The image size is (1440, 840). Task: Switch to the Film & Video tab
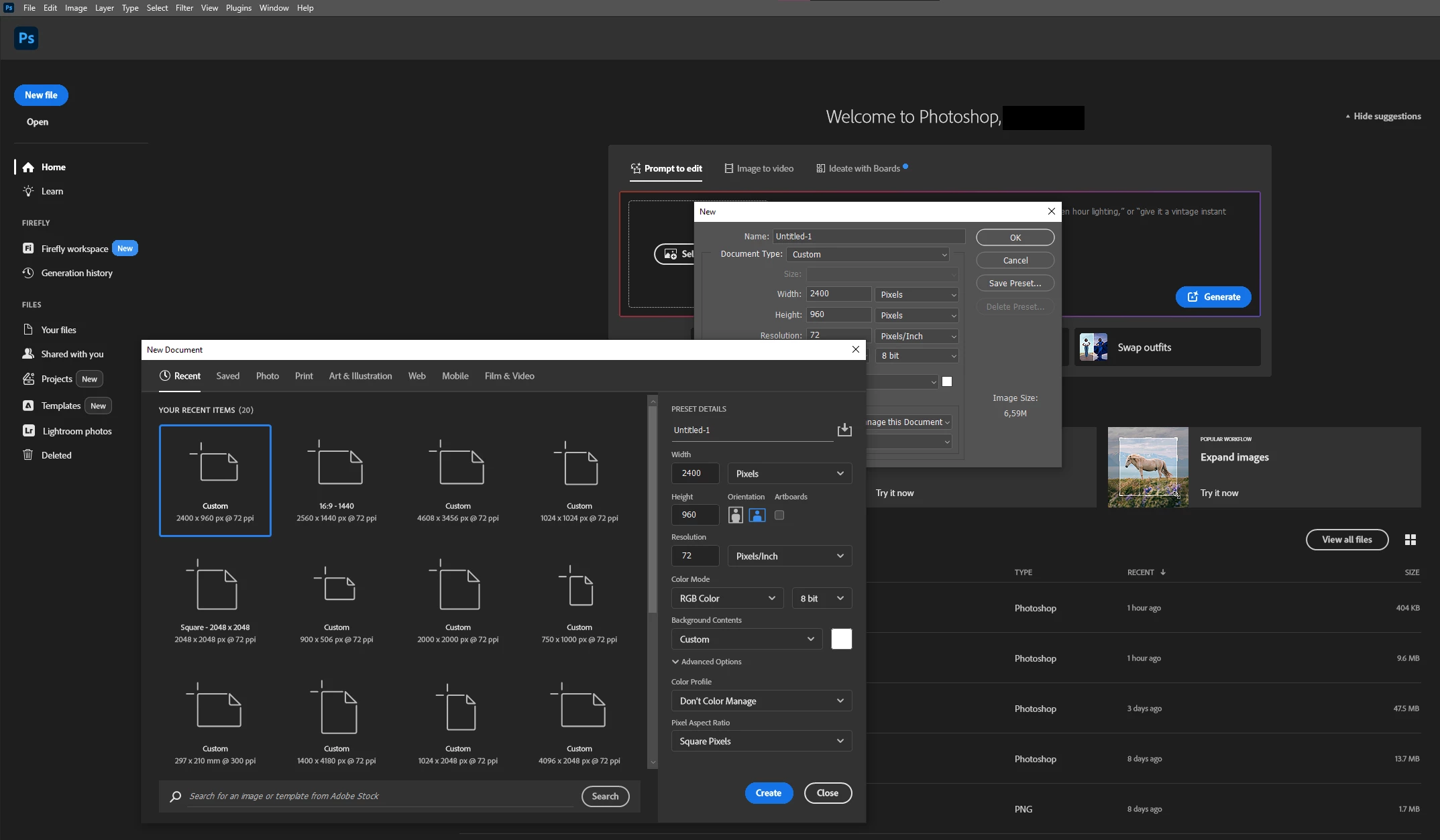509,376
